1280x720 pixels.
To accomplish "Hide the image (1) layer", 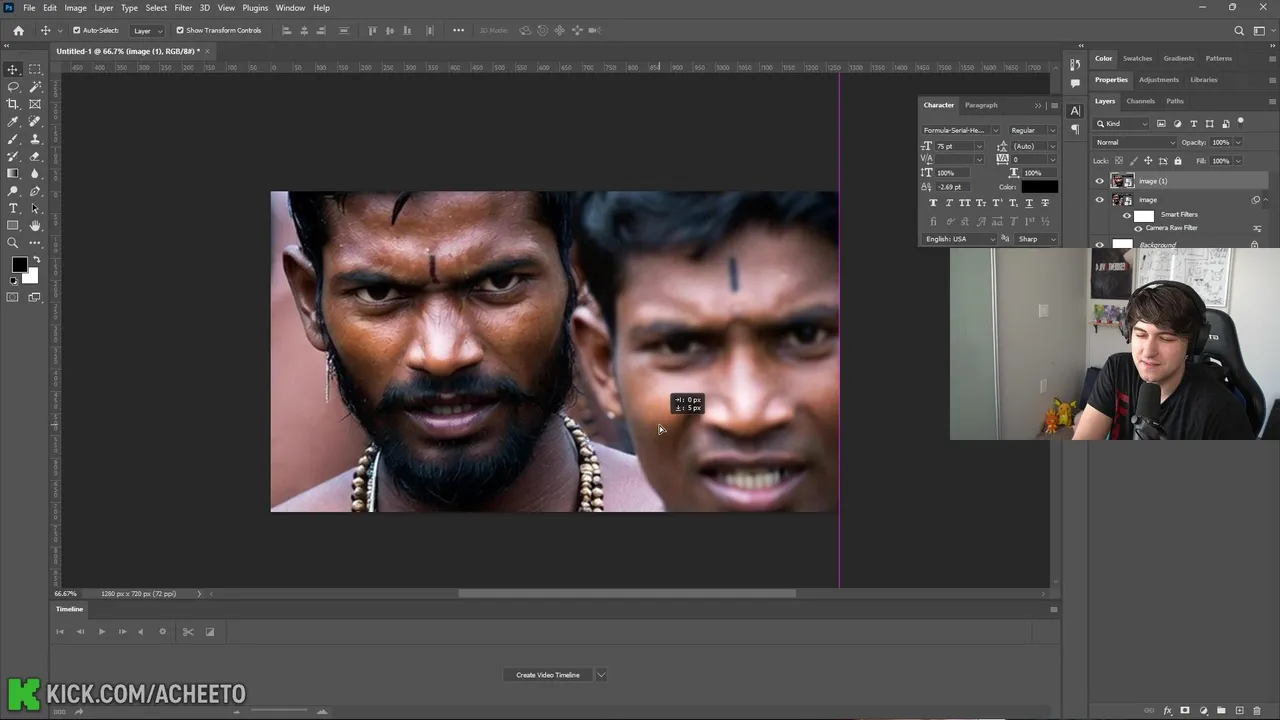I will tap(1100, 181).
